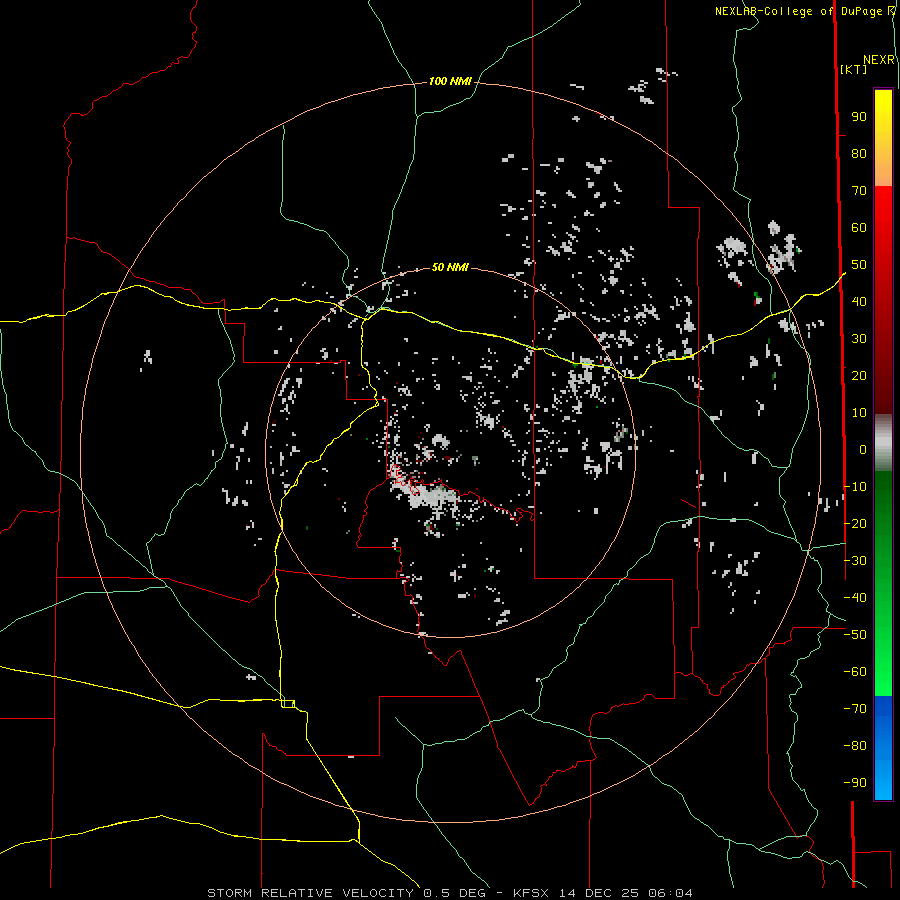Screen dimensions: 900x900
Task: Click the positive 20 scale label
Action: point(859,376)
